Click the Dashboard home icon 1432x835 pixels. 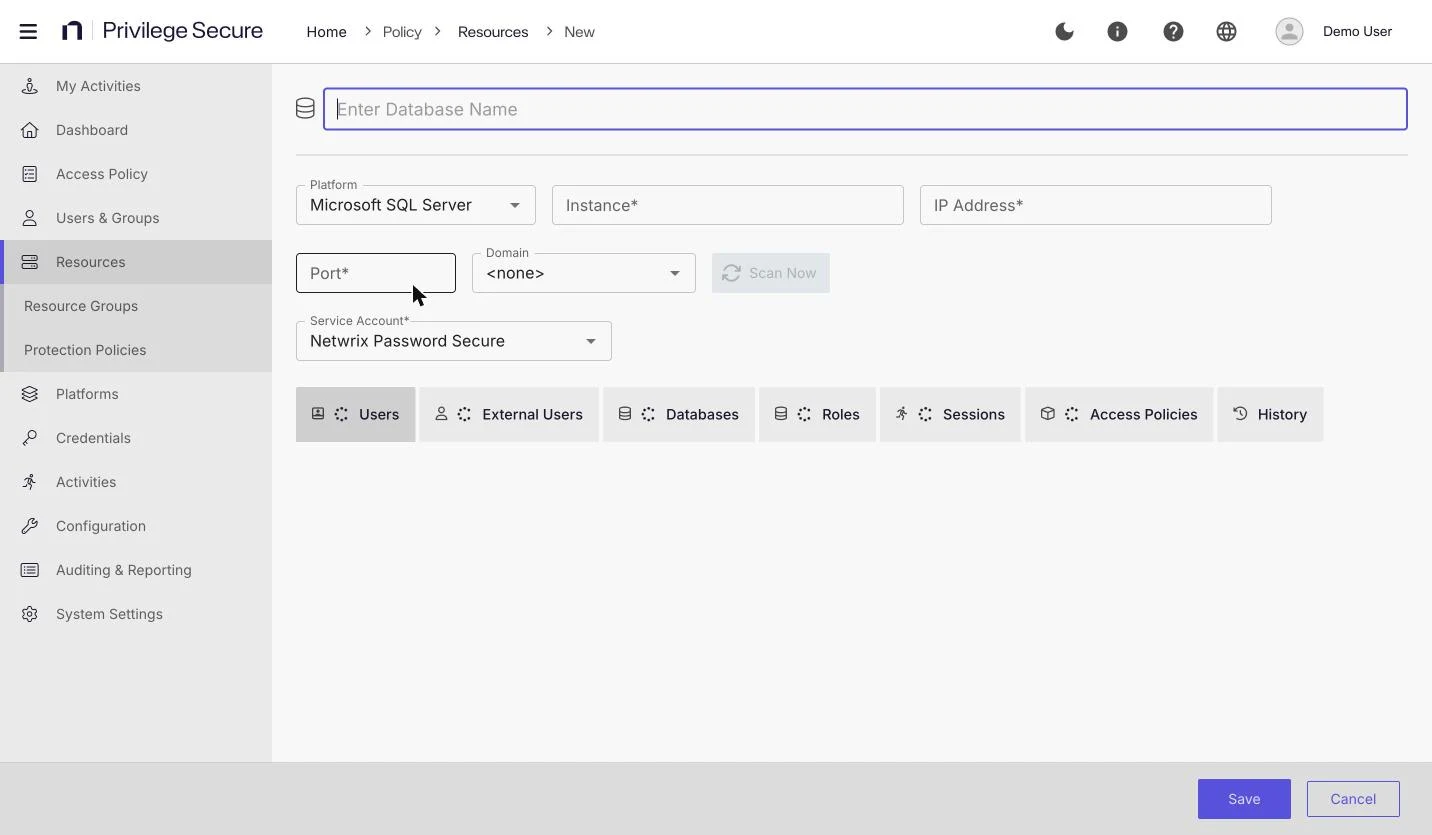tap(30, 130)
